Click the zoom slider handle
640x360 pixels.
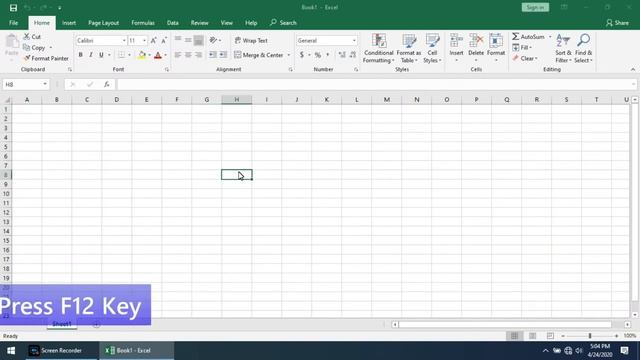pyautogui.click(x=590, y=336)
